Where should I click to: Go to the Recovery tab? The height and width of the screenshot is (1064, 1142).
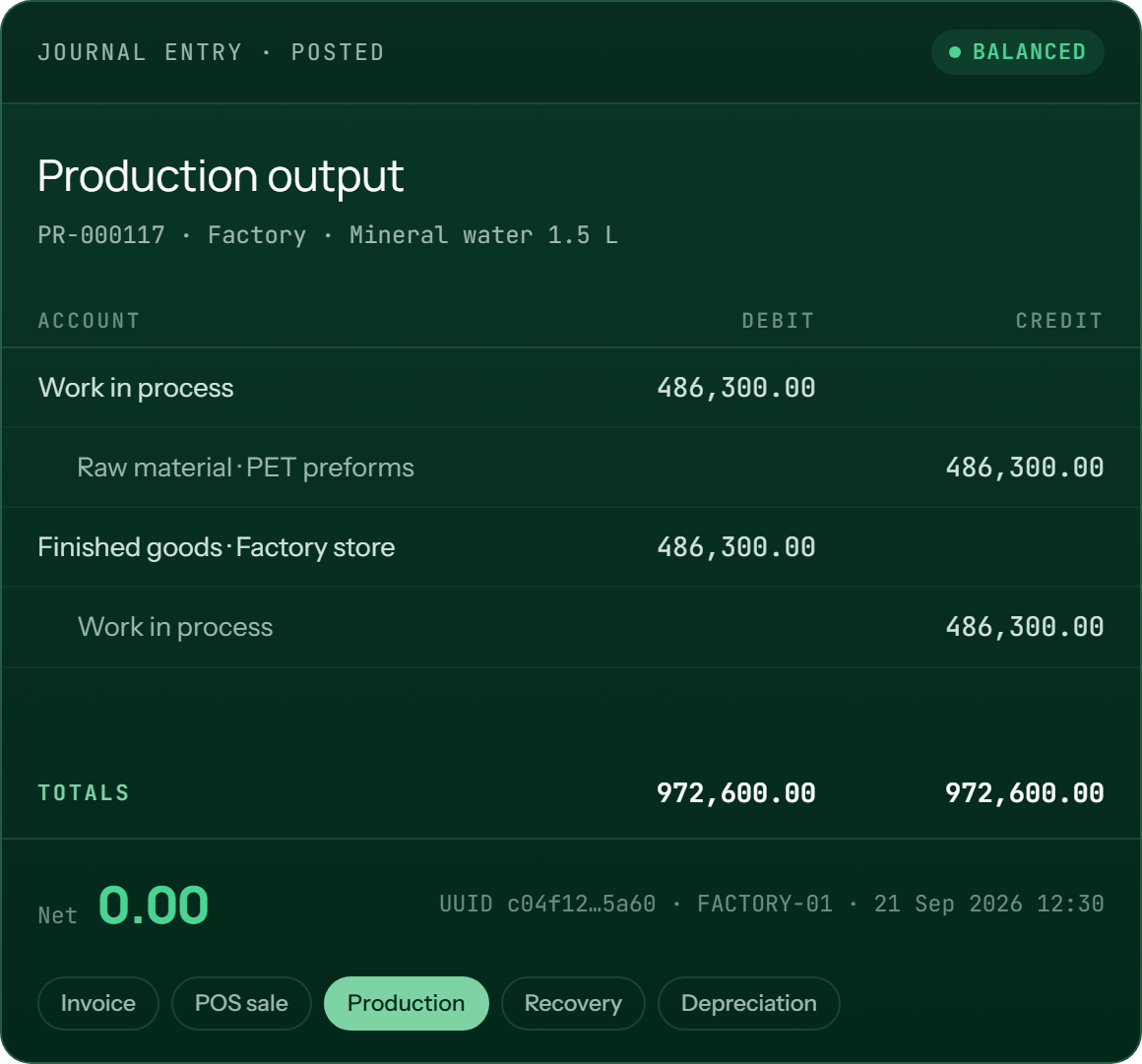(x=573, y=1003)
